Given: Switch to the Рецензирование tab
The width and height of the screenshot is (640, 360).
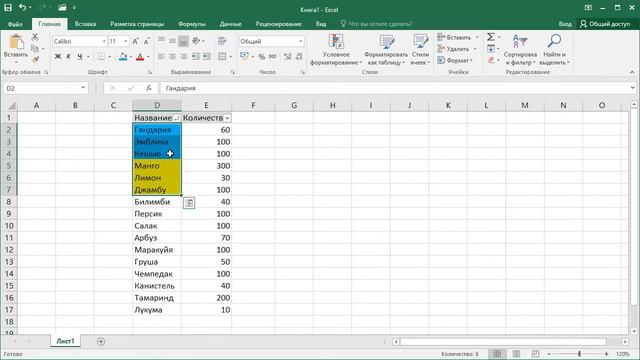Looking at the screenshot, I should pos(278,24).
